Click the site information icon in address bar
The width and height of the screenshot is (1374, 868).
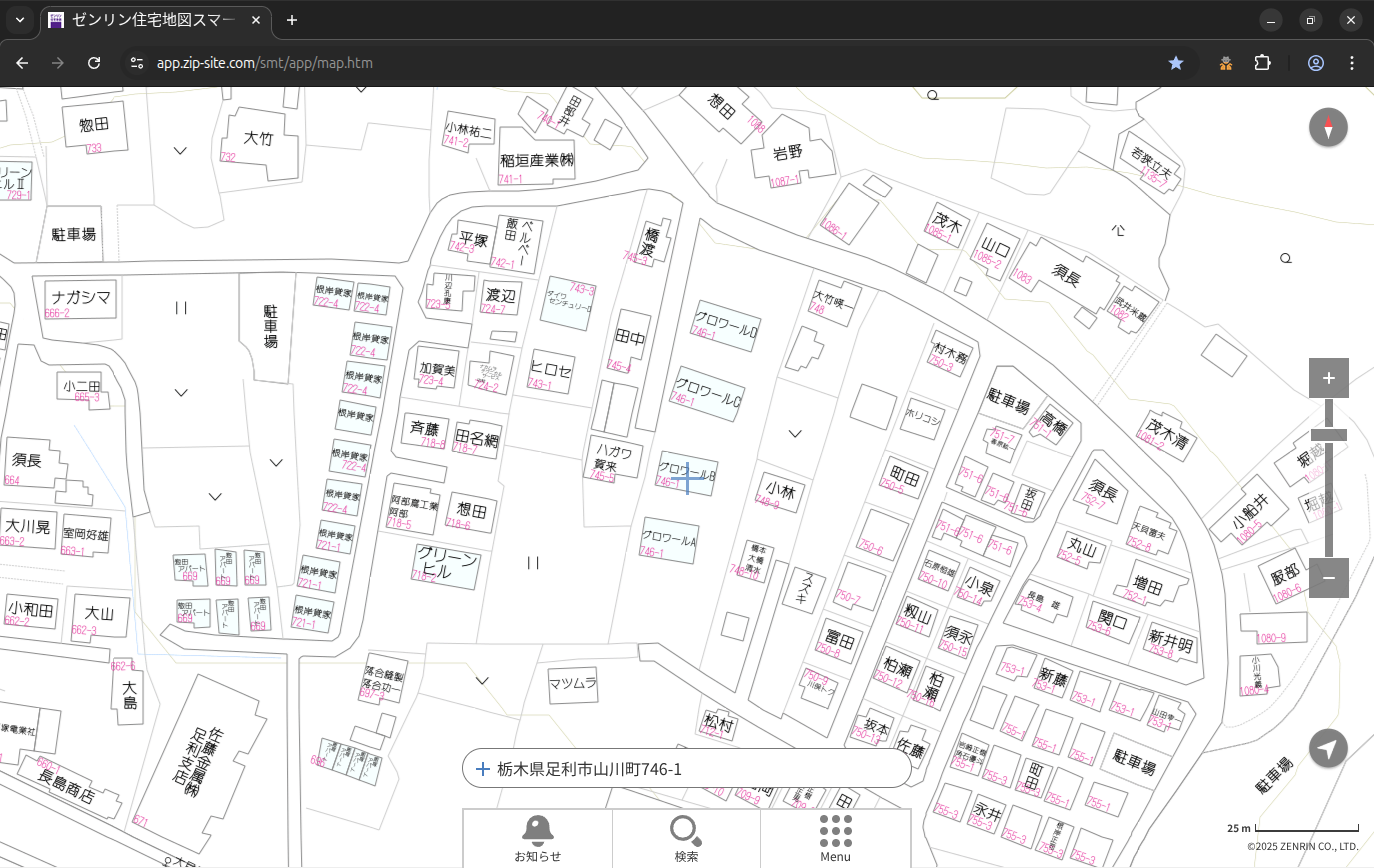point(137,63)
